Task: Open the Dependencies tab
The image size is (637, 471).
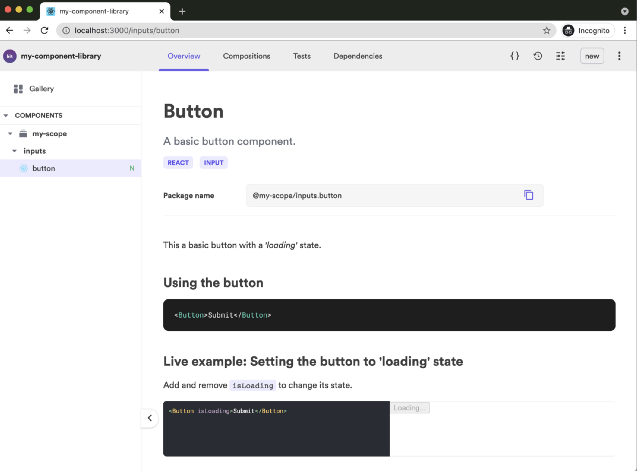Action: [x=358, y=56]
